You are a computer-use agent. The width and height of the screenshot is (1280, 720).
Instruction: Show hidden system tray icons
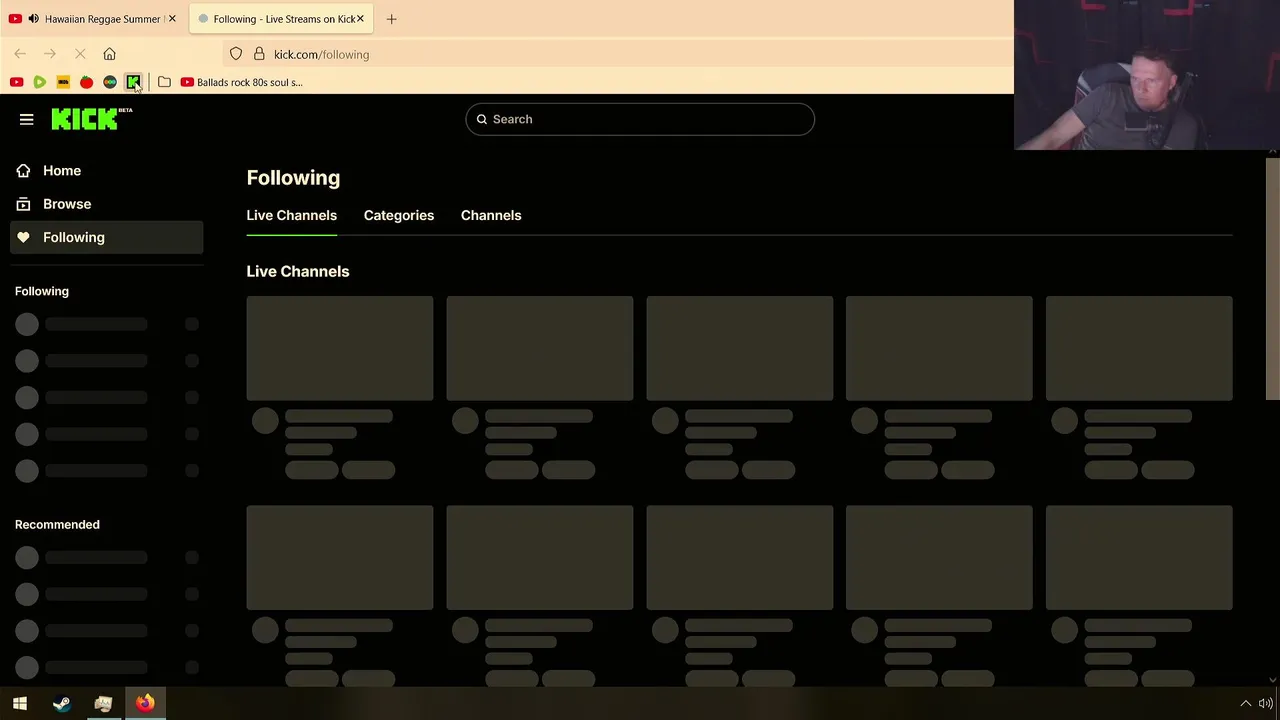pos(1245,703)
